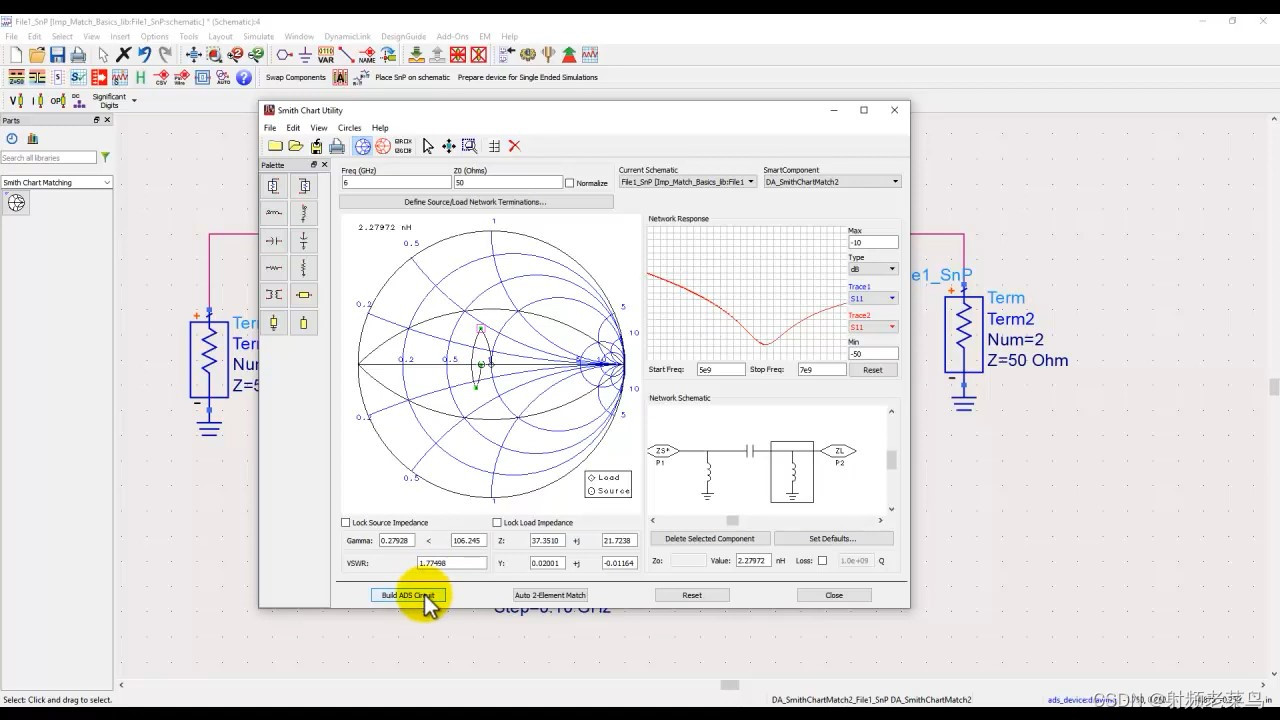This screenshot has width=1280, height=720.
Task: Undo with the blue arrow in main toolbar
Action: 145,55
